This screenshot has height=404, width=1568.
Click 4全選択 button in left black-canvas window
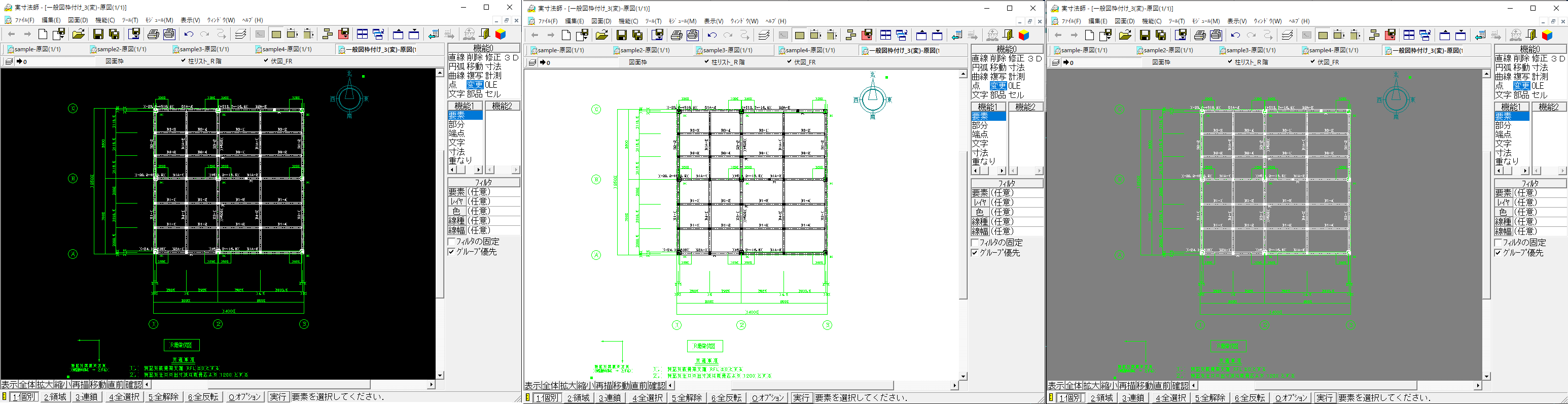[x=124, y=397]
